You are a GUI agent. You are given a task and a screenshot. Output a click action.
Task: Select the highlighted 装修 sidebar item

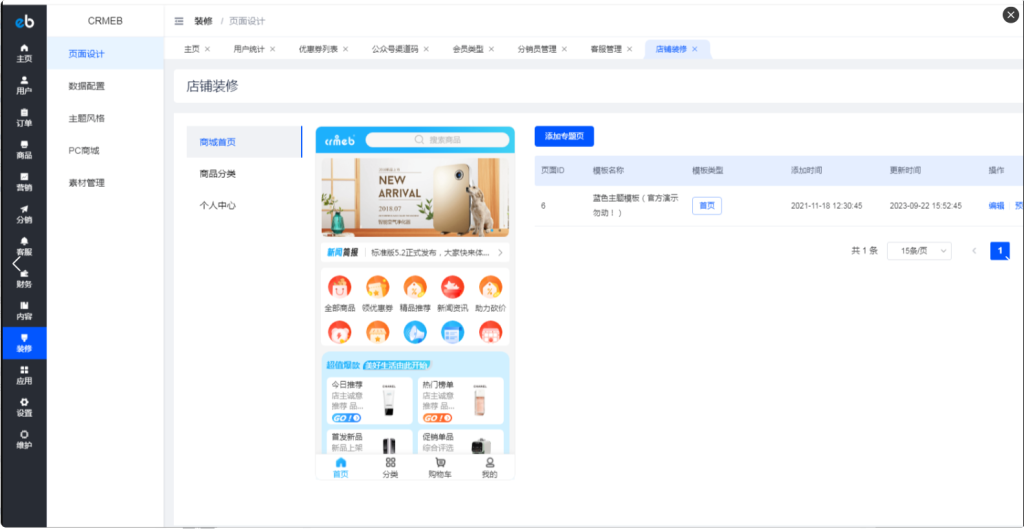pos(24,343)
